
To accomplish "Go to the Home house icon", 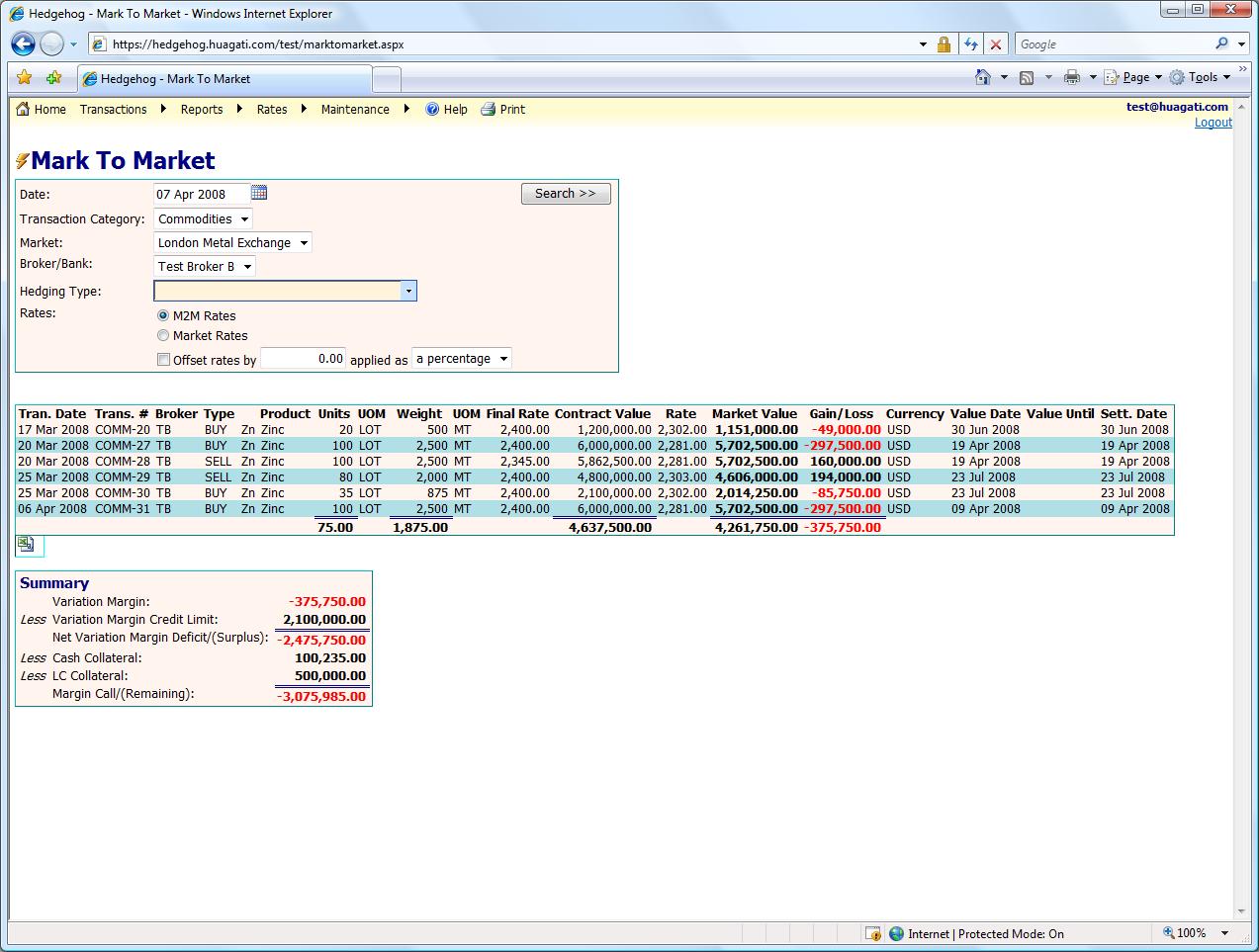I will coord(23,110).
